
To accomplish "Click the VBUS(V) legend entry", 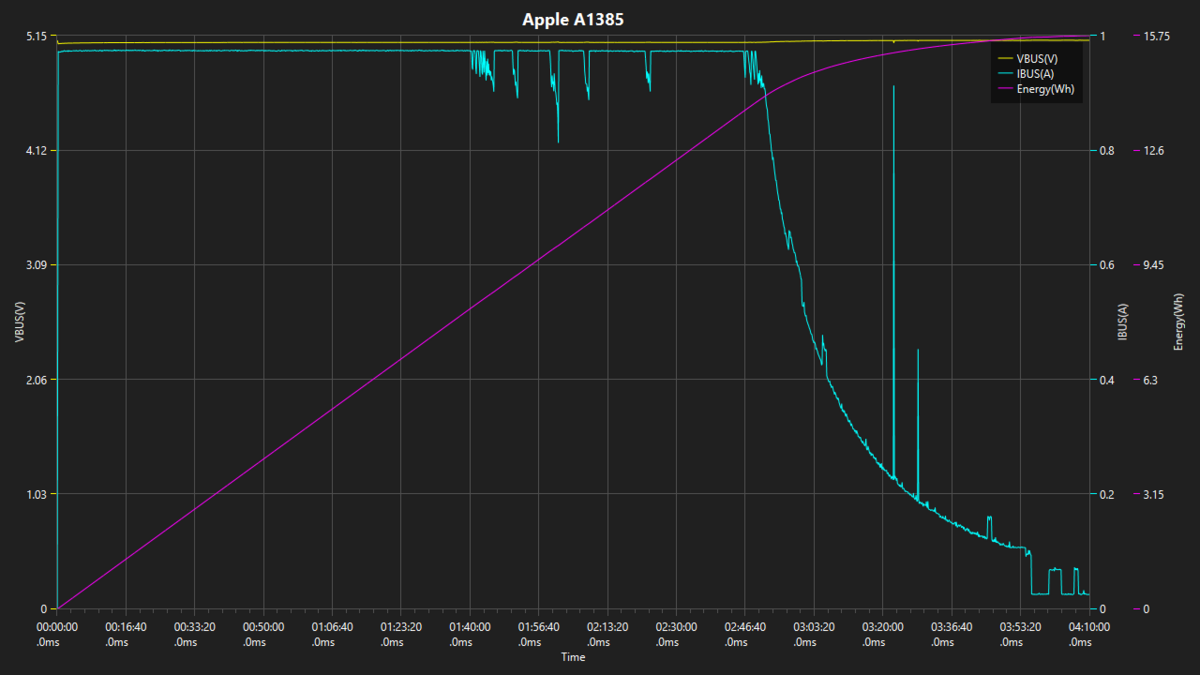I will tap(1035, 58).
